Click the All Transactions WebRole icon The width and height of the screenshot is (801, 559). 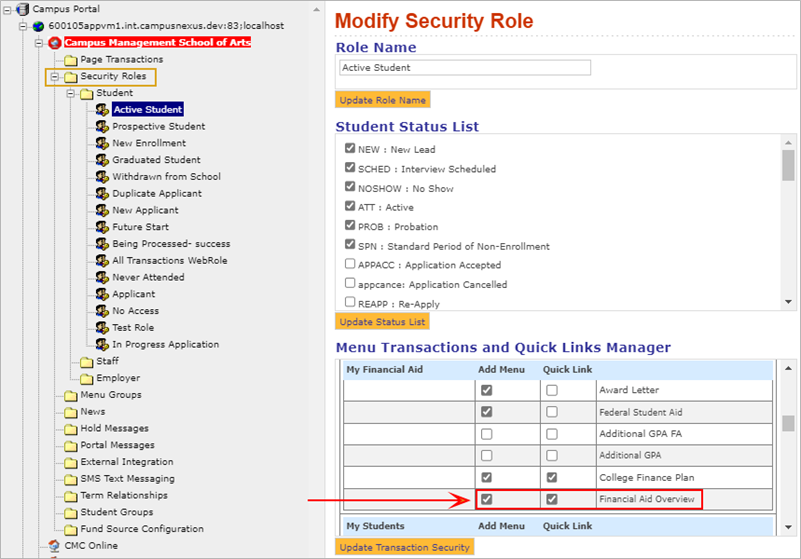[x=102, y=261]
